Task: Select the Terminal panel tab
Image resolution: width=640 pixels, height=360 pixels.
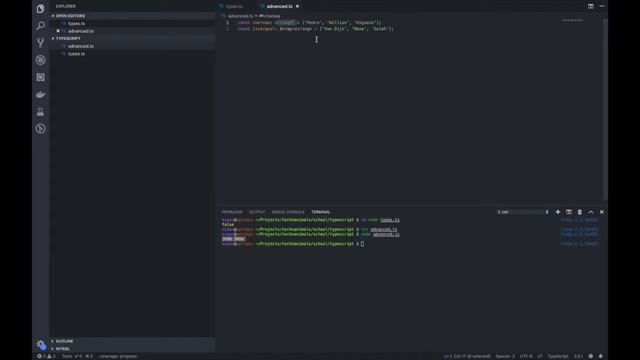Action: pos(321,212)
